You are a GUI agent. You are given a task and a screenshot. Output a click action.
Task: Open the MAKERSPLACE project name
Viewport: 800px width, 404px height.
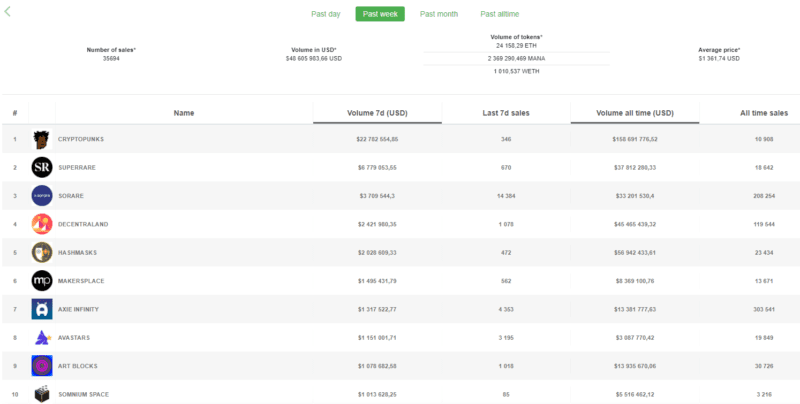(81, 281)
